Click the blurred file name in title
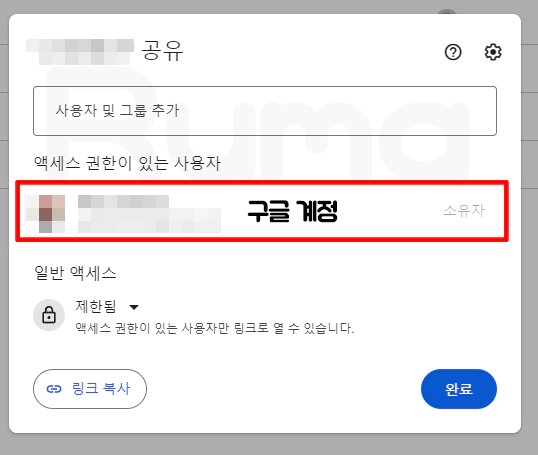The image size is (538, 455). [80, 52]
